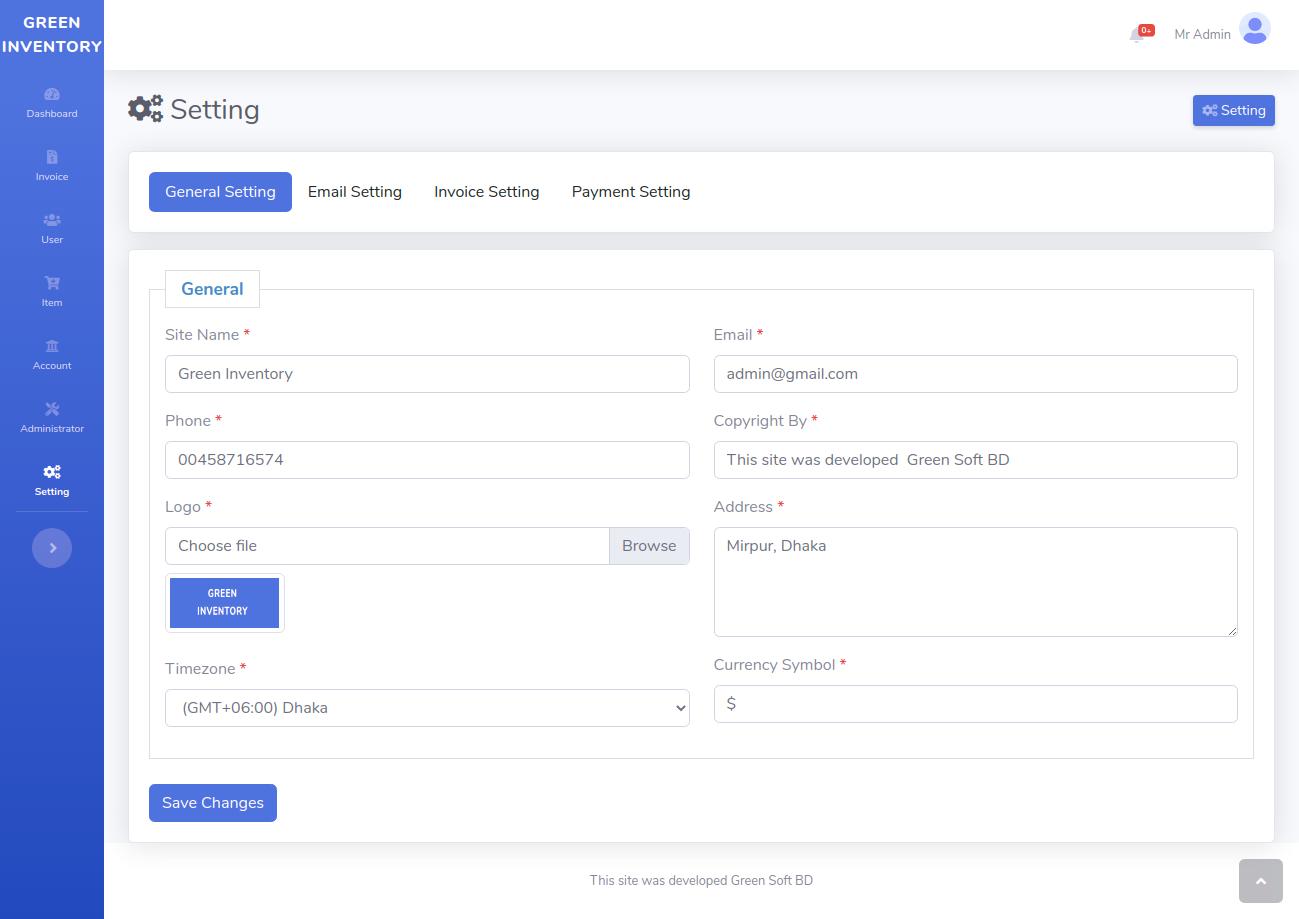Click the Site Name input field
The width and height of the screenshot is (1299, 919).
click(x=427, y=374)
